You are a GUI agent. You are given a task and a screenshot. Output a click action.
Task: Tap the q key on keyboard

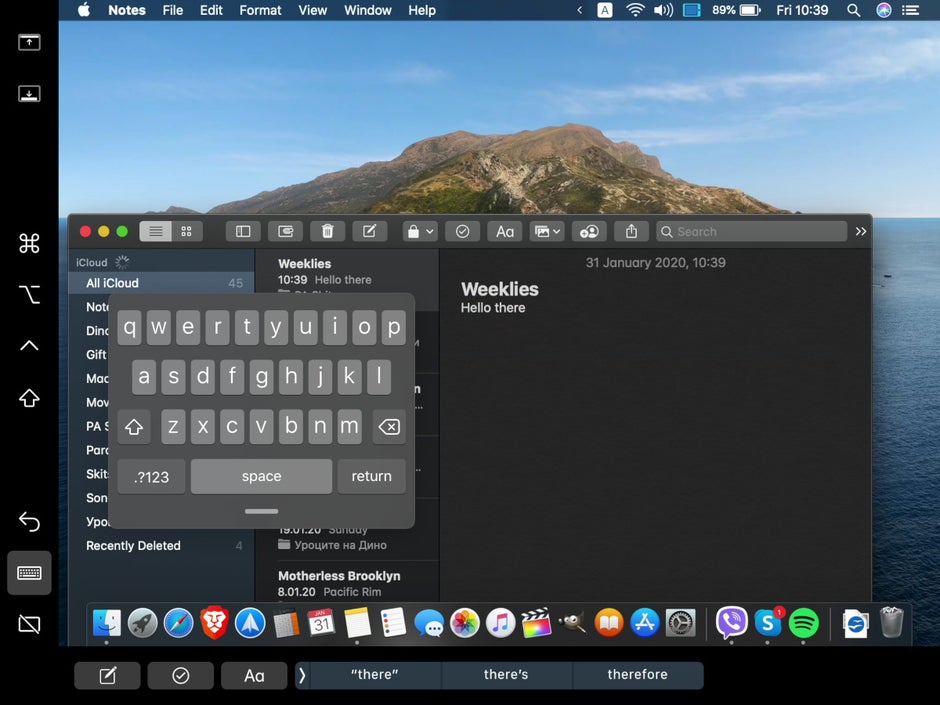pyautogui.click(x=129, y=327)
